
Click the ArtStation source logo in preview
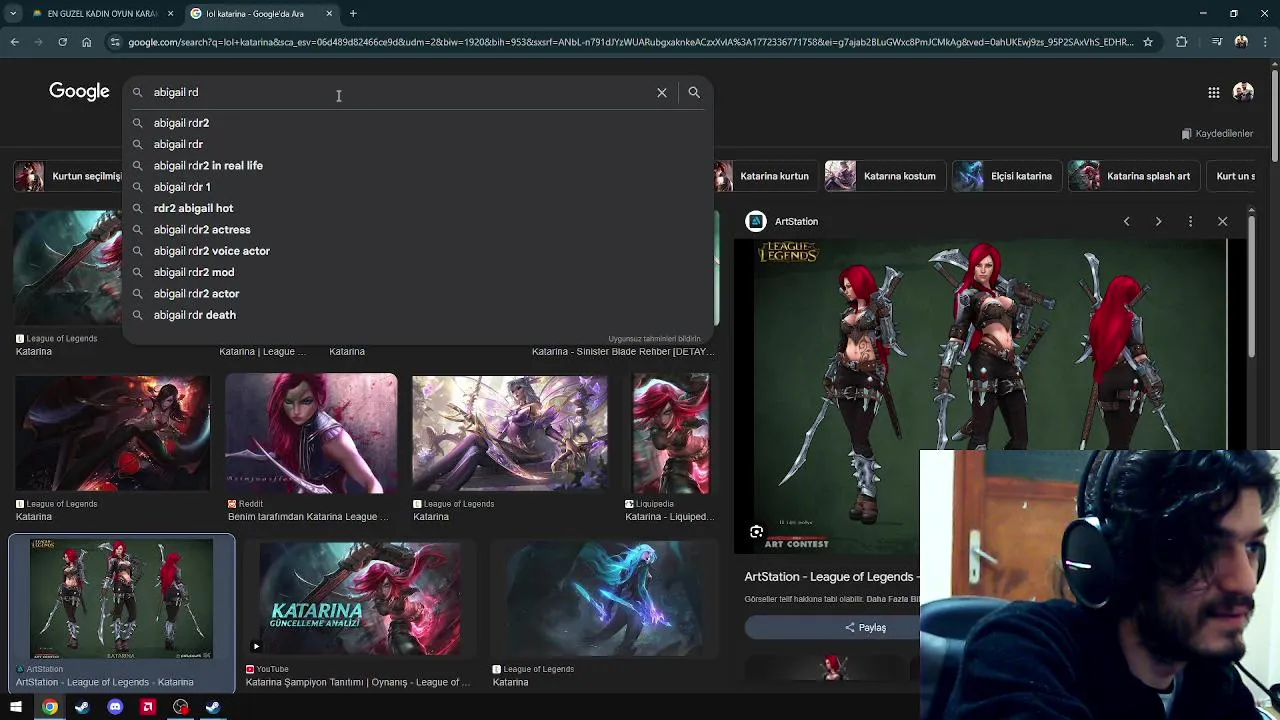pos(756,221)
